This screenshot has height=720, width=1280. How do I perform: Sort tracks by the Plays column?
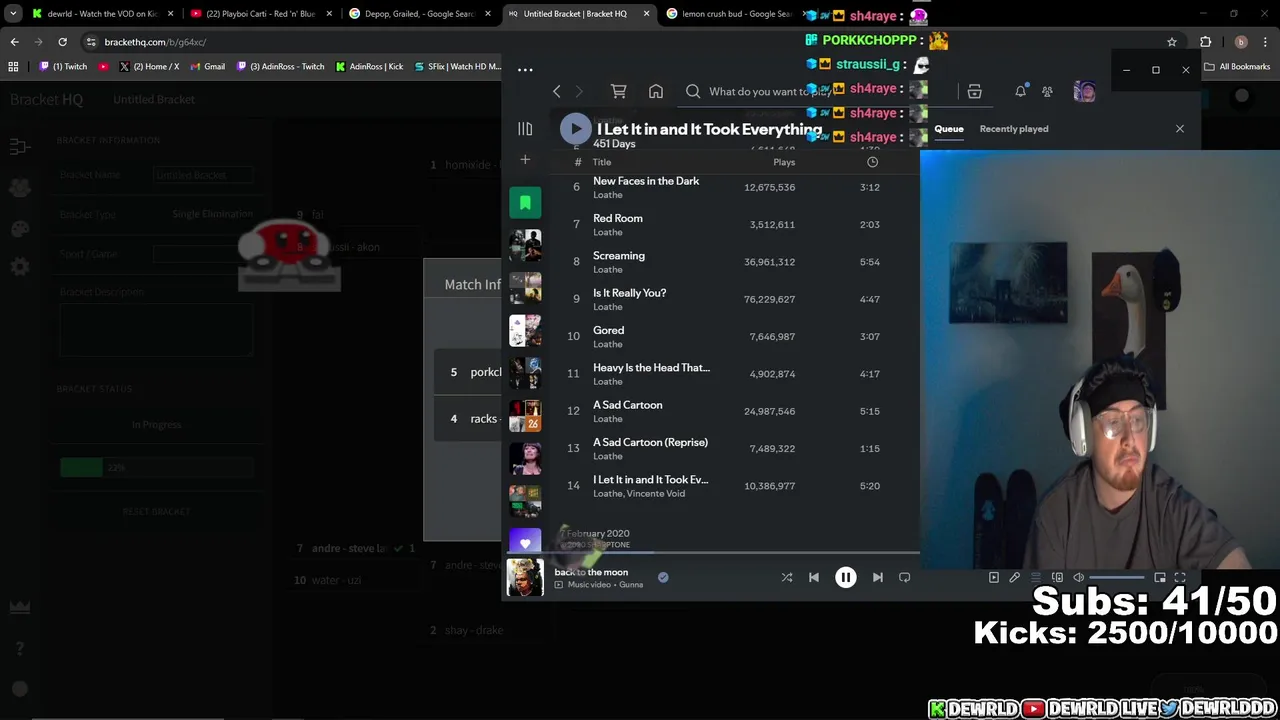[x=784, y=162]
